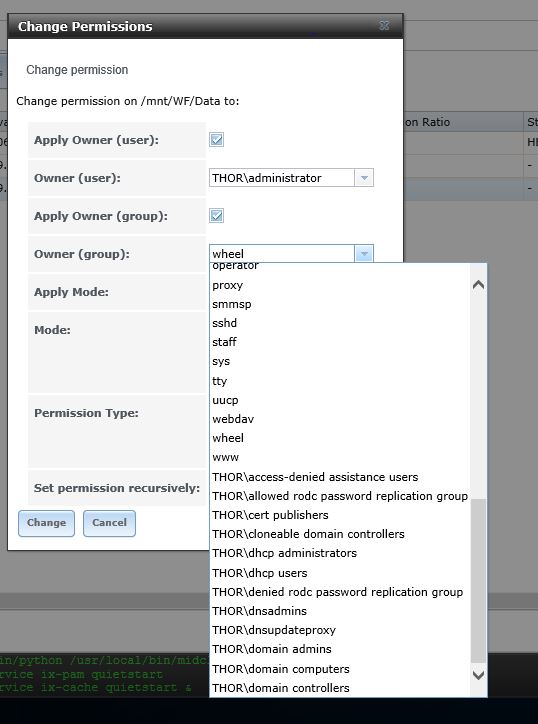The width and height of the screenshot is (538, 724).
Task: Choose the staff group option
Action: coord(339,342)
